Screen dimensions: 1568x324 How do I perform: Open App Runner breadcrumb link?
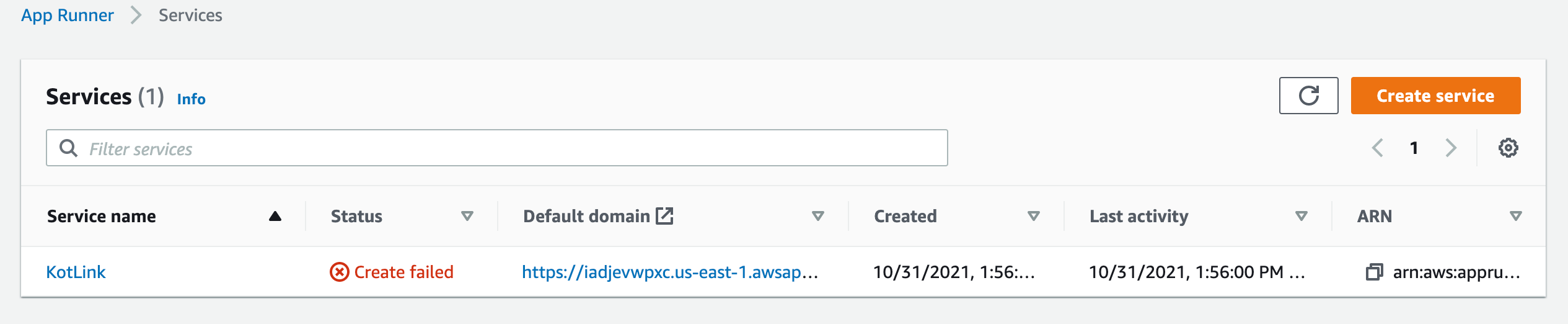click(68, 15)
